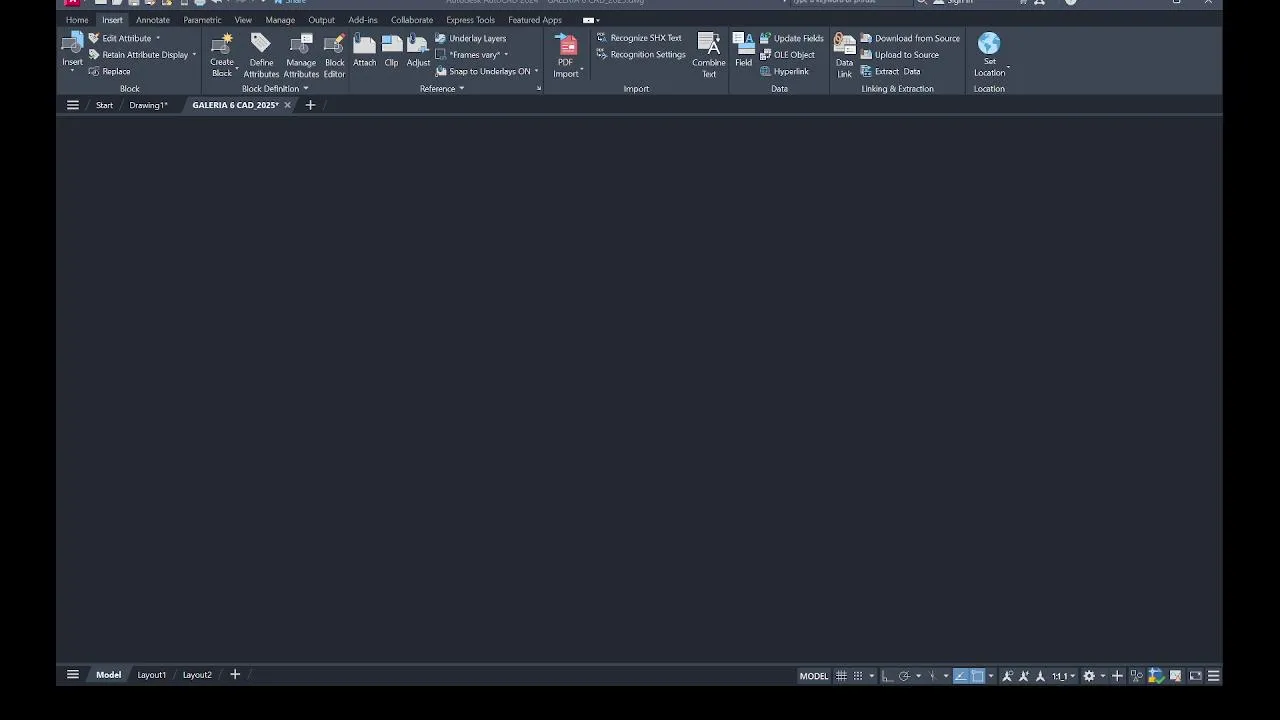Viewport: 1280px width, 720px height.
Task: Toggle auto-scale annotation in status bar
Action: (x=1024, y=676)
